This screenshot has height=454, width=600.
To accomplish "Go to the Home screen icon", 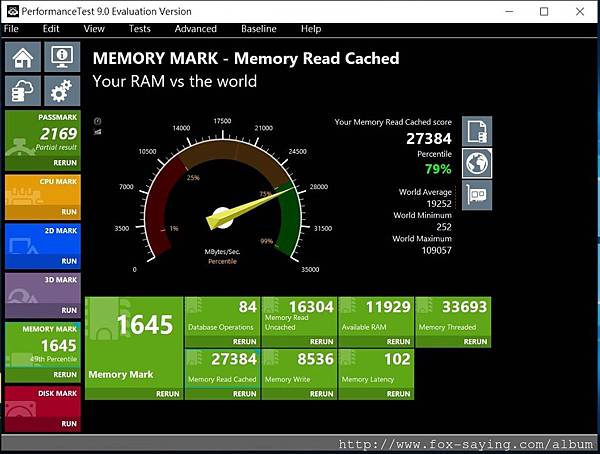I will (23, 57).
